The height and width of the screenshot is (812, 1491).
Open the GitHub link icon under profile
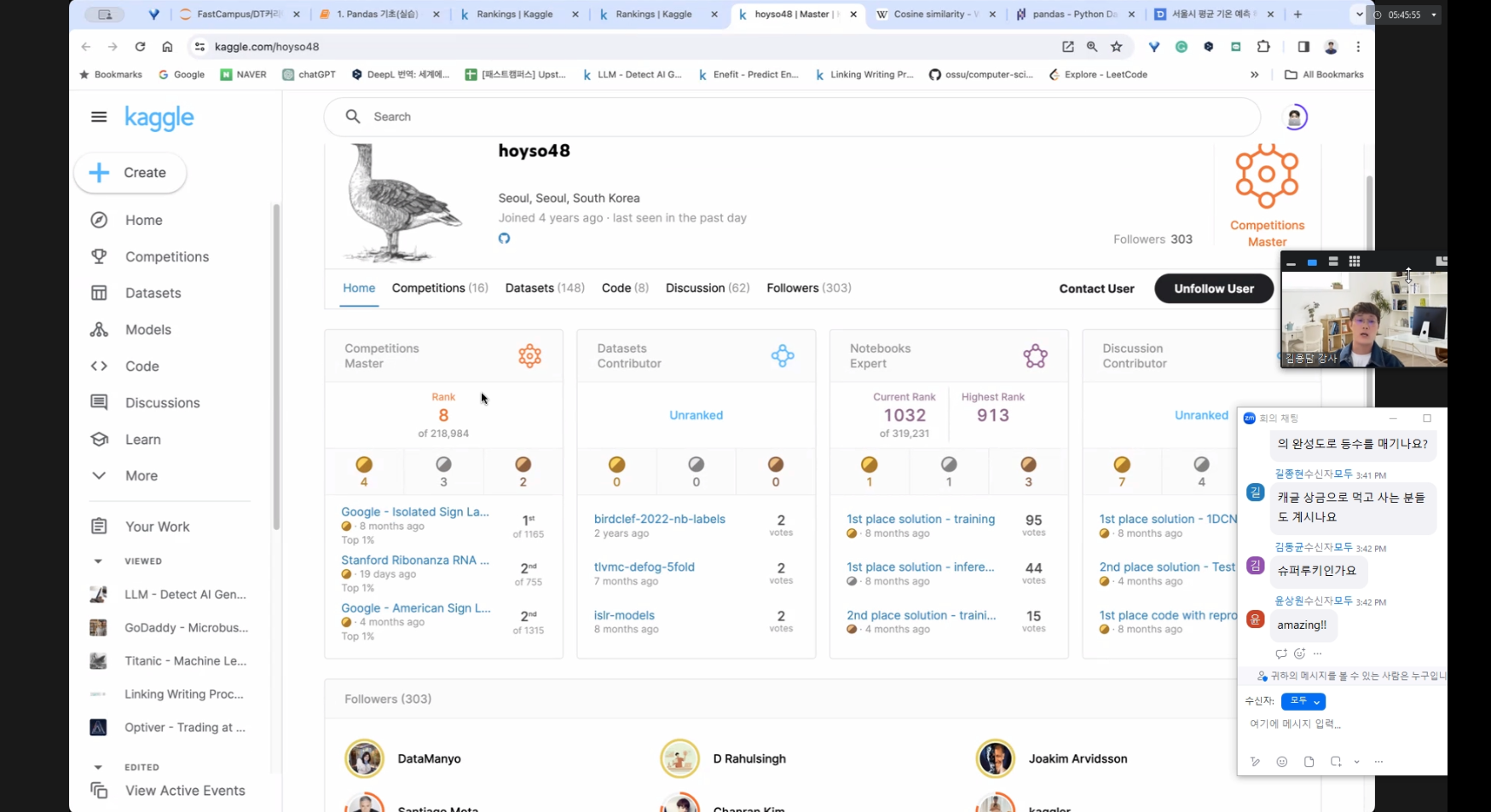(x=505, y=239)
